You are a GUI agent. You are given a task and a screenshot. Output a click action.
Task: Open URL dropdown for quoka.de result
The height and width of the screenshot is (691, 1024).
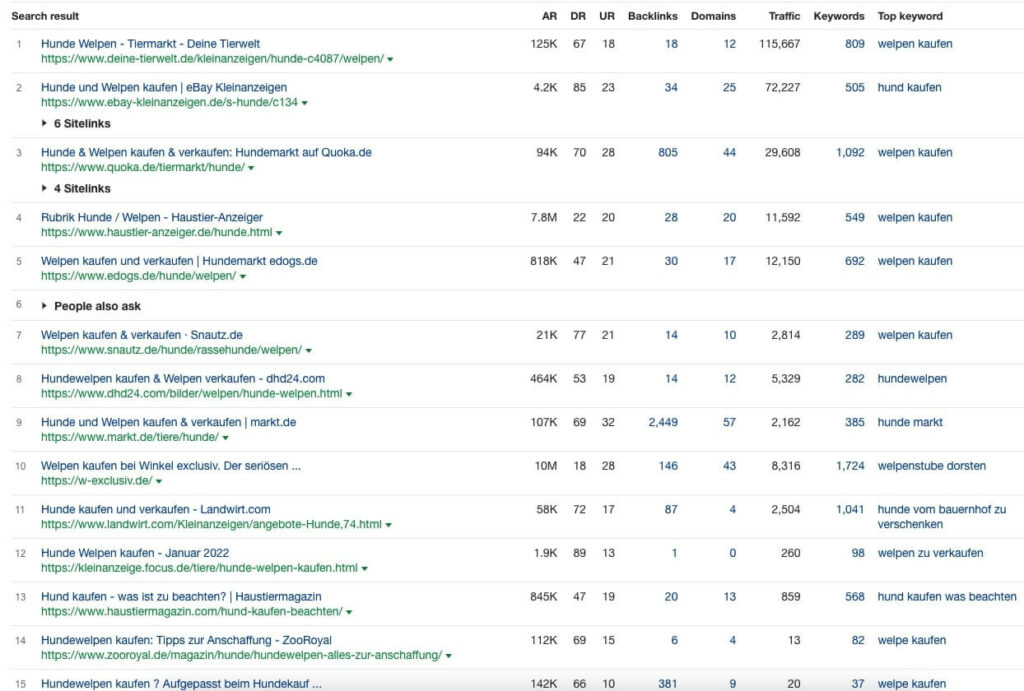(x=251, y=168)
